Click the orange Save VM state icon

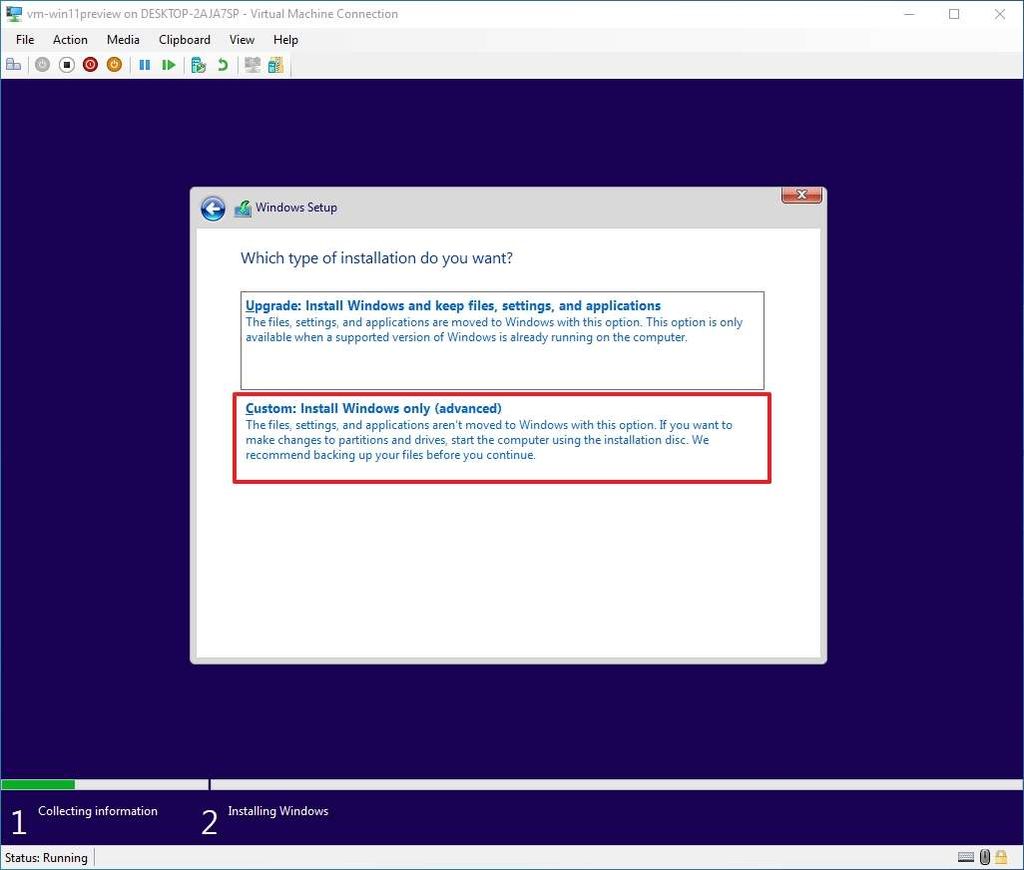coord(114,64)
